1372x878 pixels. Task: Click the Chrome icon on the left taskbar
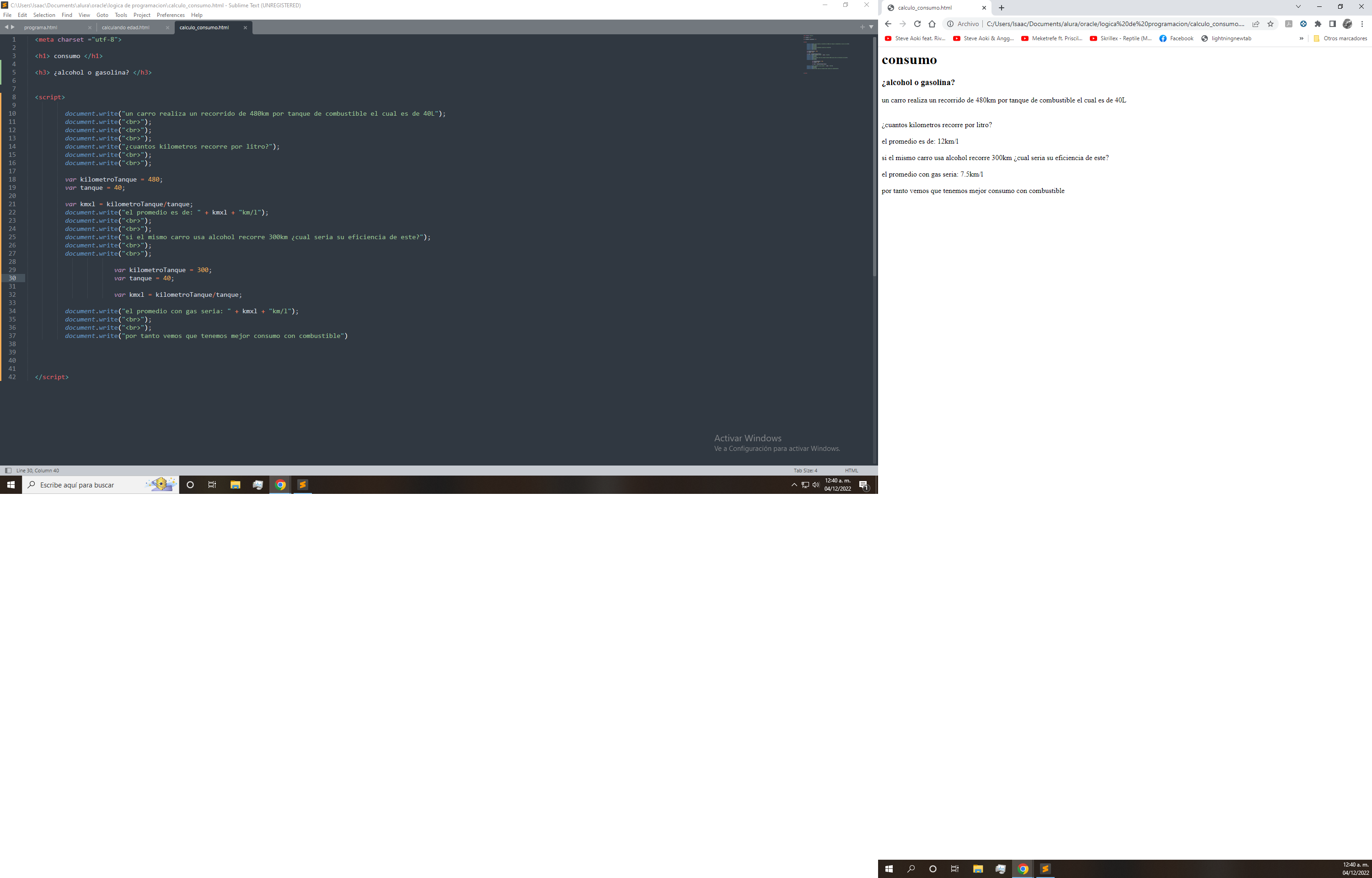(x=280, y=485)
